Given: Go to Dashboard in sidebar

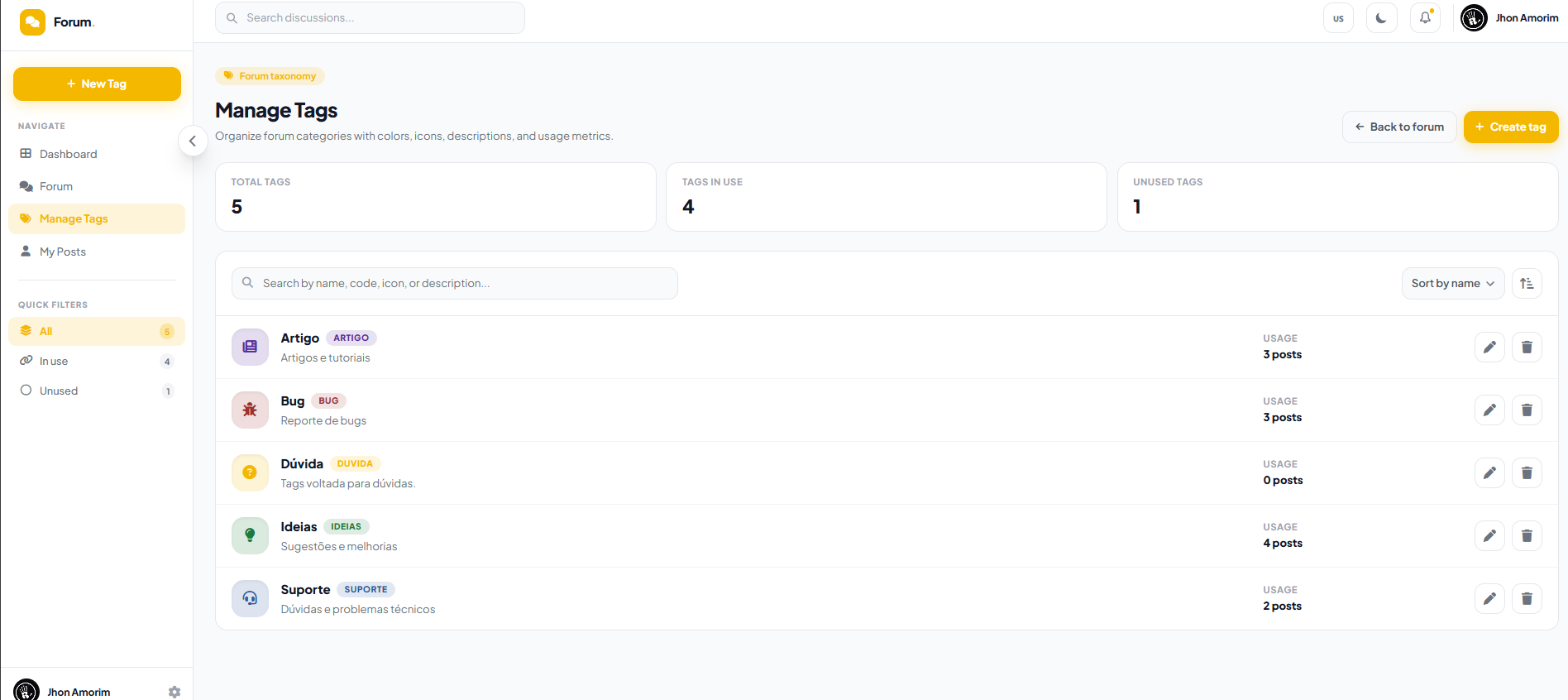Looking at the screenshot, I should point(97,154).
